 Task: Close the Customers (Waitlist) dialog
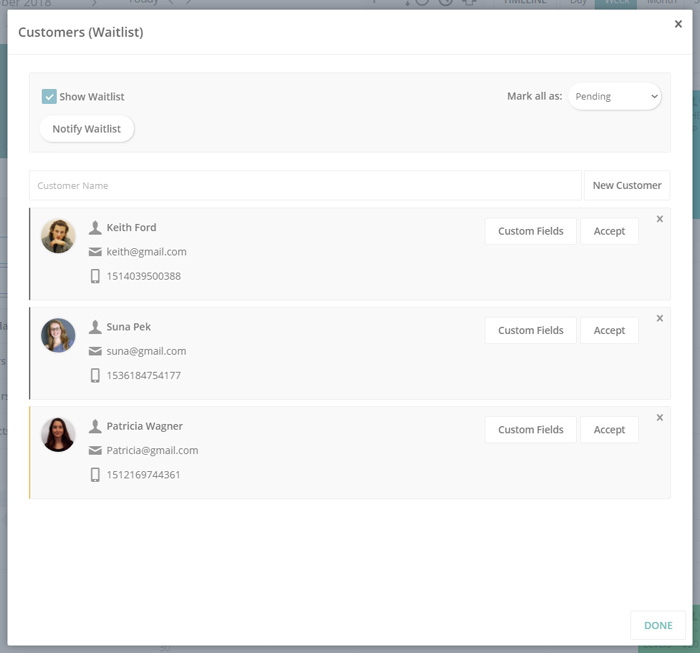[678, 24]
